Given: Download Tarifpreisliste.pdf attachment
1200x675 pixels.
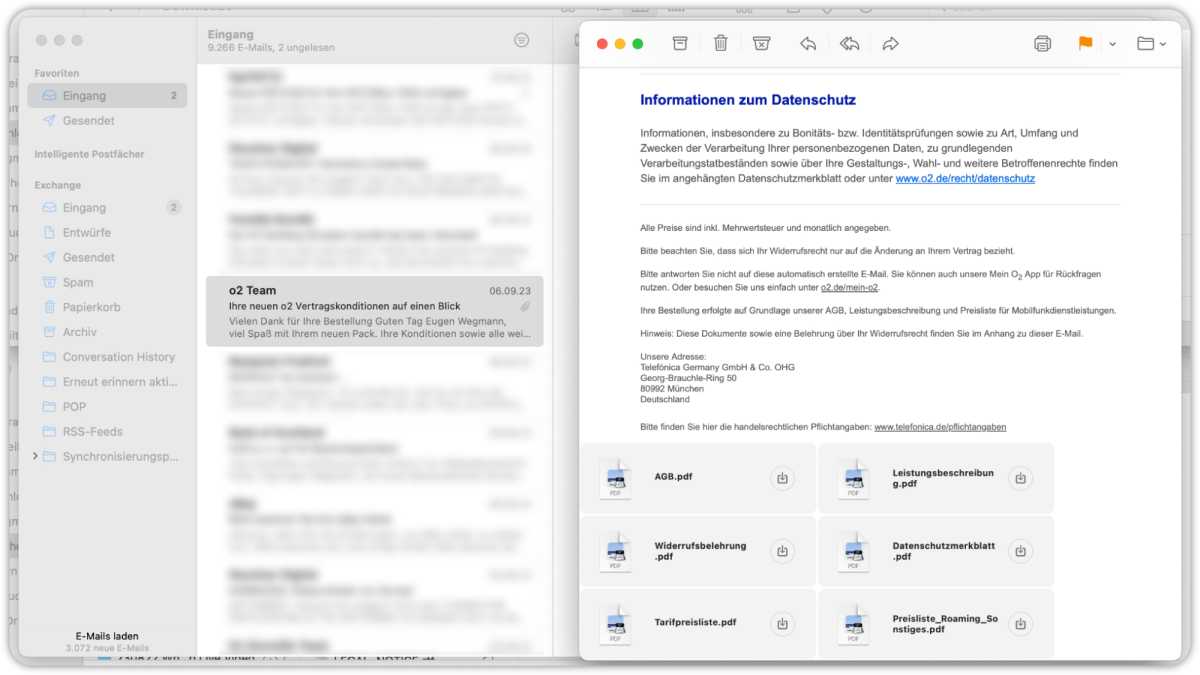Looking at the screenshot, I should (782, 623).
